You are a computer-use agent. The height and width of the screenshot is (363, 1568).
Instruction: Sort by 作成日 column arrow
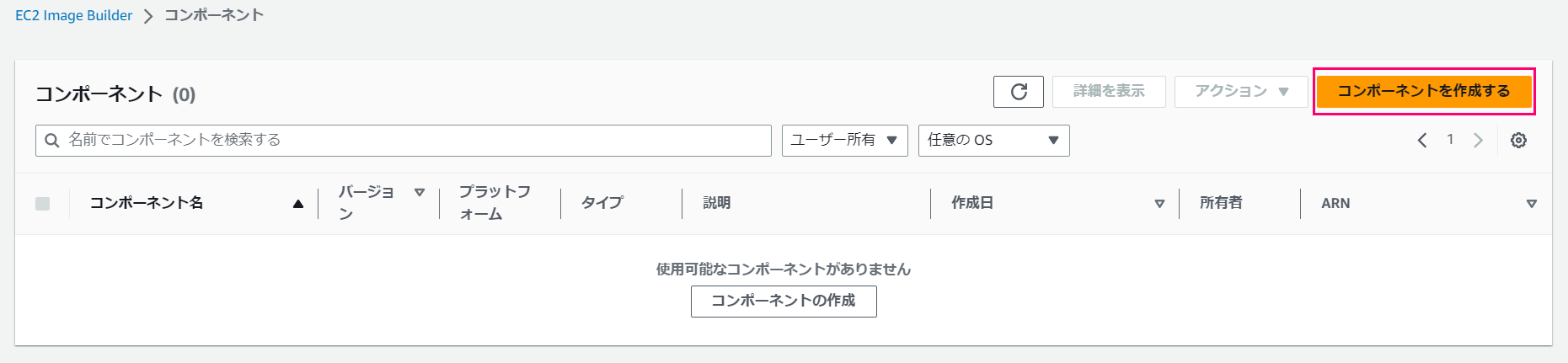1159,204
